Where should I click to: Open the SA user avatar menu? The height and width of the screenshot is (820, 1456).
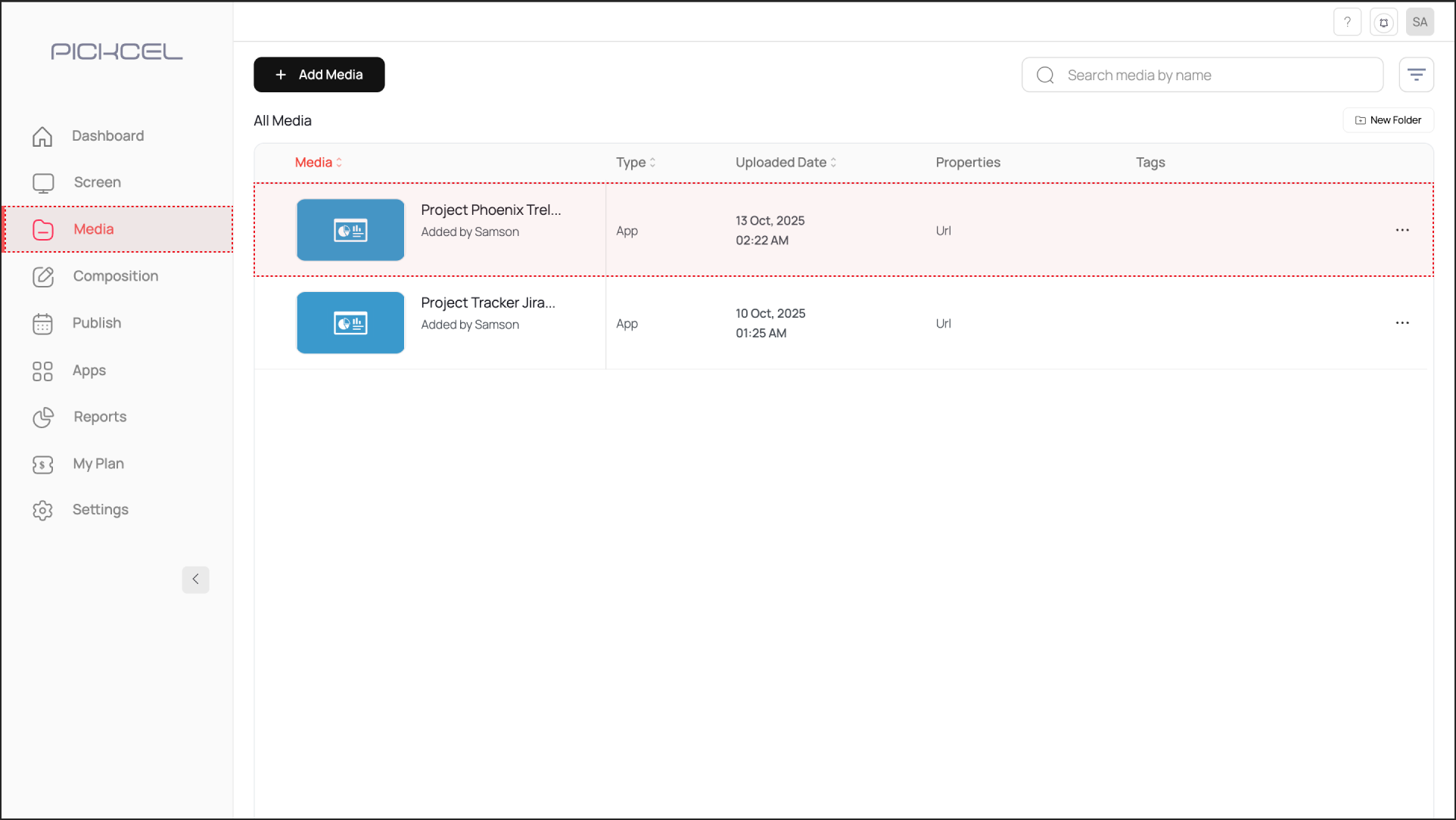[x=1420, y=22]
